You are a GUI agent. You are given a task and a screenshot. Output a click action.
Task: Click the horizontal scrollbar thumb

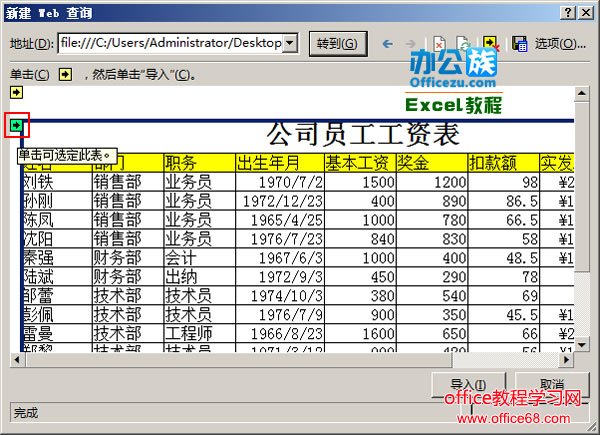coord(238,360)
